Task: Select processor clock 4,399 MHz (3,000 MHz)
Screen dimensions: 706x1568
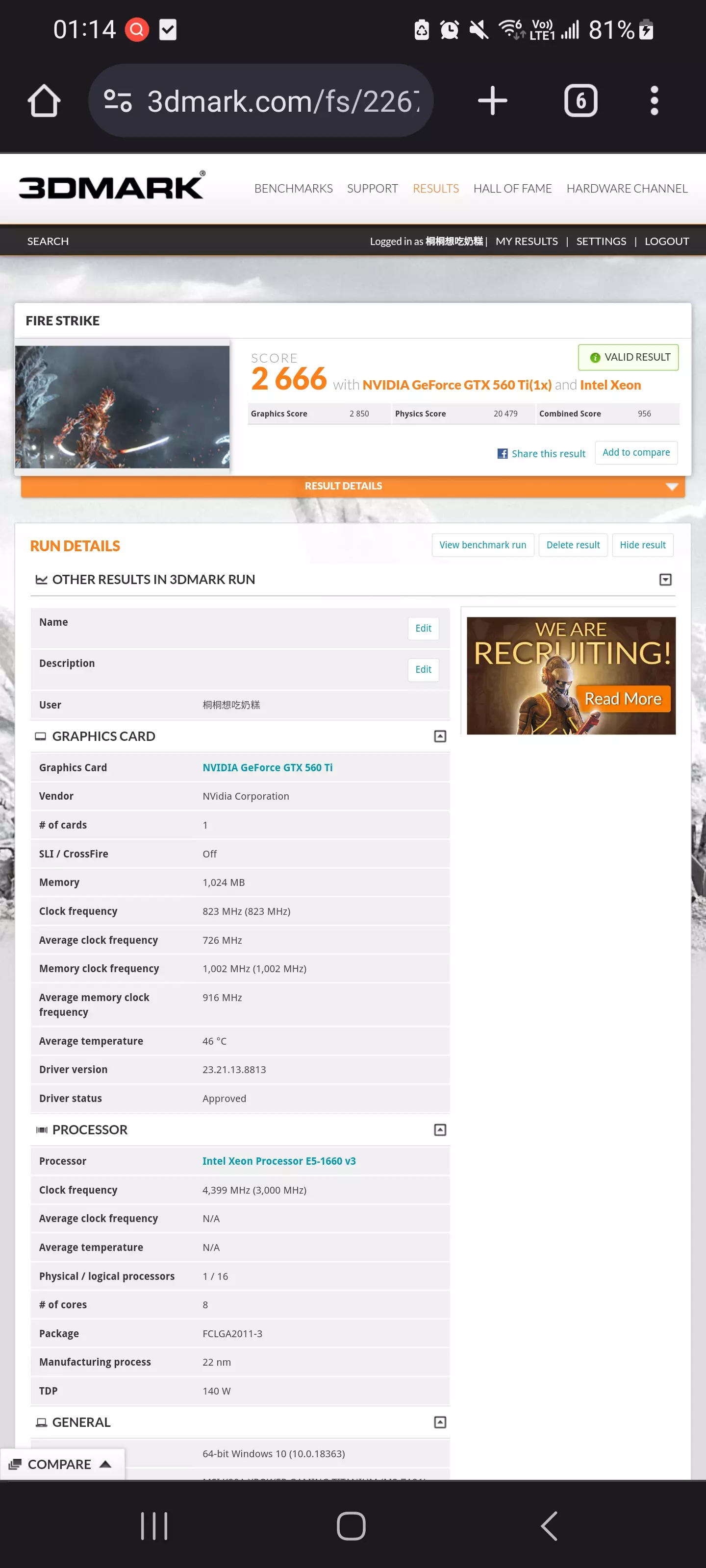Action: tap(254, 1190)
